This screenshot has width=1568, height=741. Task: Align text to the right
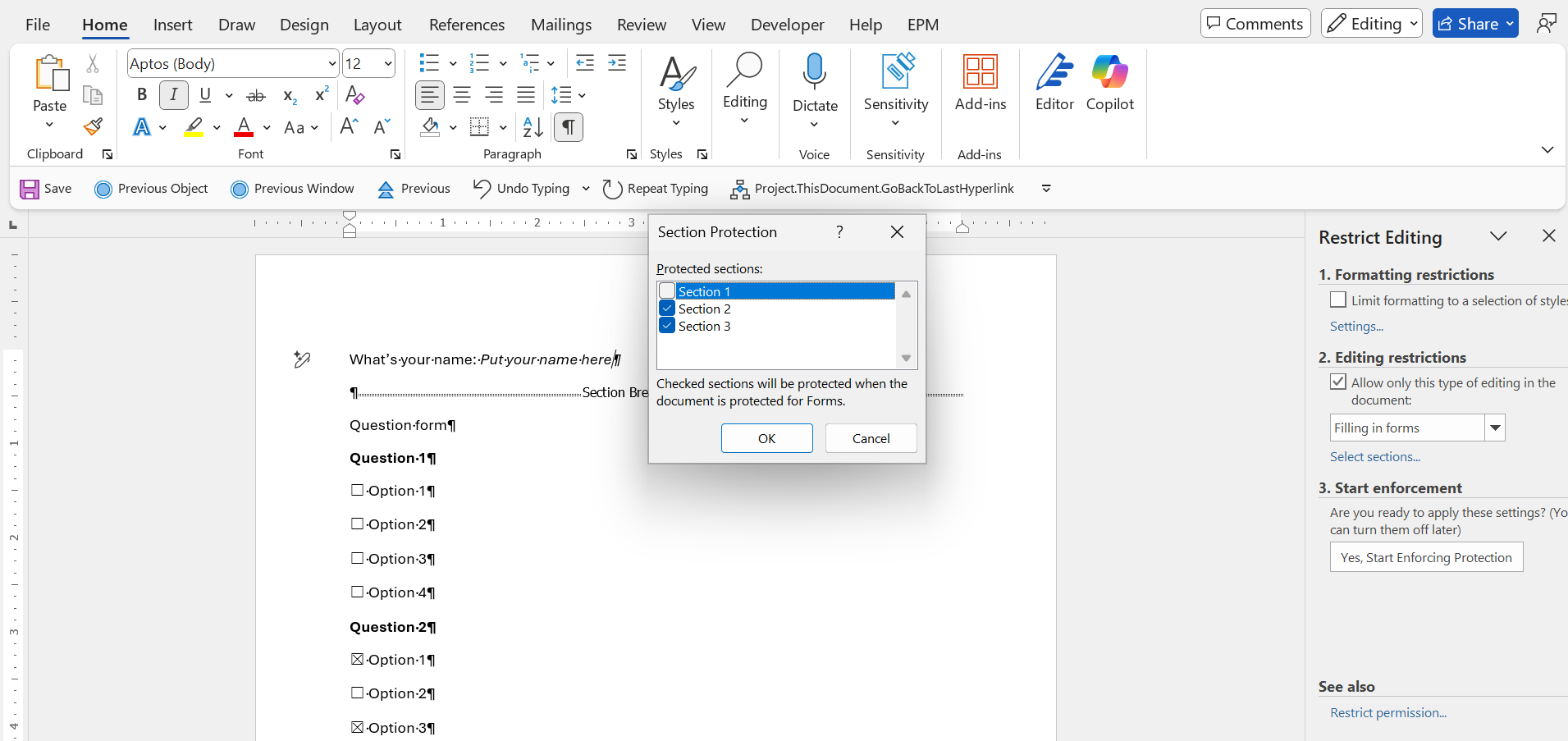tap(494, 95)
